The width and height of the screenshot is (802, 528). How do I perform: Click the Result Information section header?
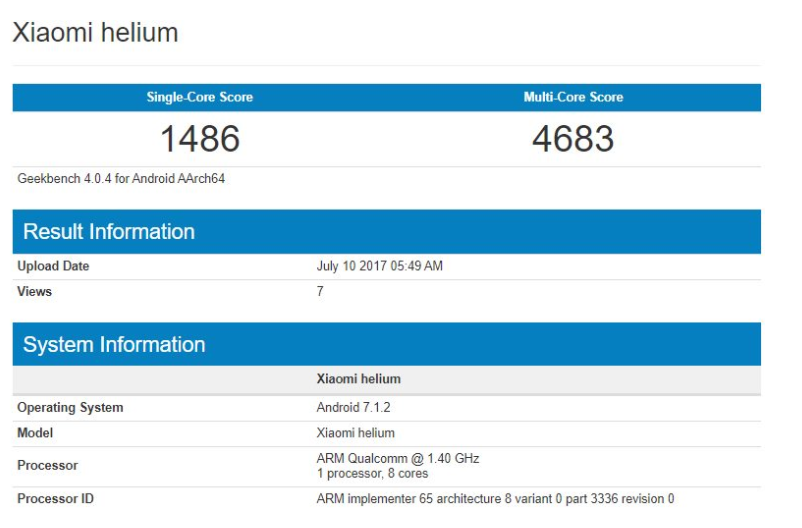click(x=109, y=232)
